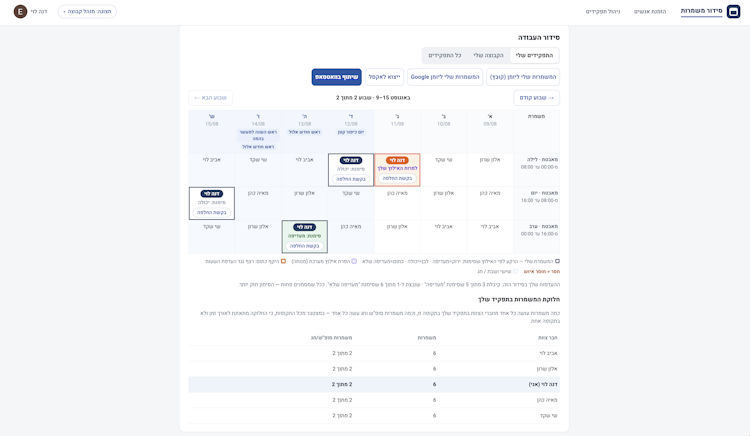
Task: Click the 'ייצוא לאקסל' export button
Action: click(385, 77)
